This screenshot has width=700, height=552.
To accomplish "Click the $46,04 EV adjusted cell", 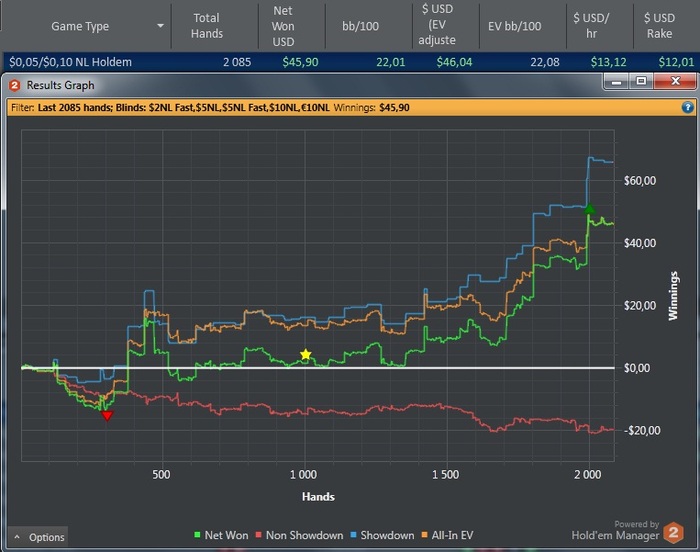I will [x=454, y=62].
